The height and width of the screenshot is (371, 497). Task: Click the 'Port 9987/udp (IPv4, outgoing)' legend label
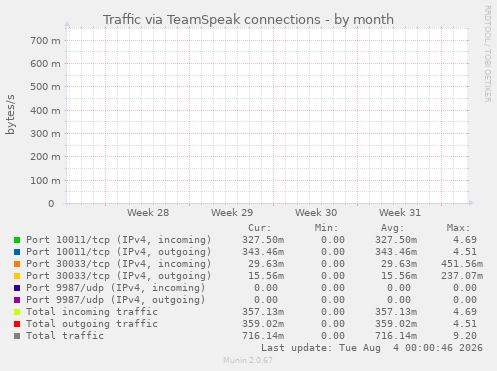(x=116, y=300)
